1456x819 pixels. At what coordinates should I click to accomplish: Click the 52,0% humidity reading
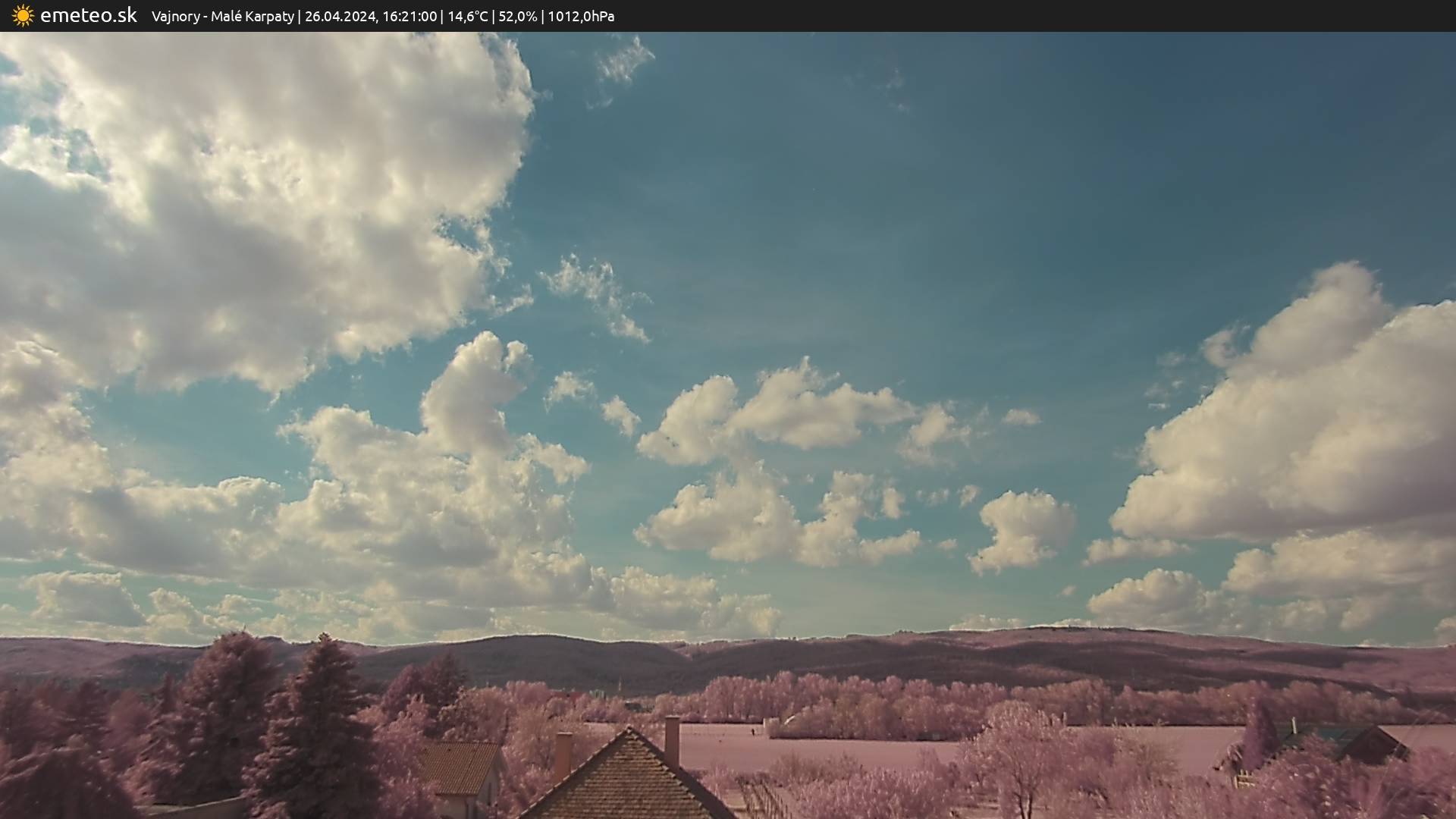517,16
